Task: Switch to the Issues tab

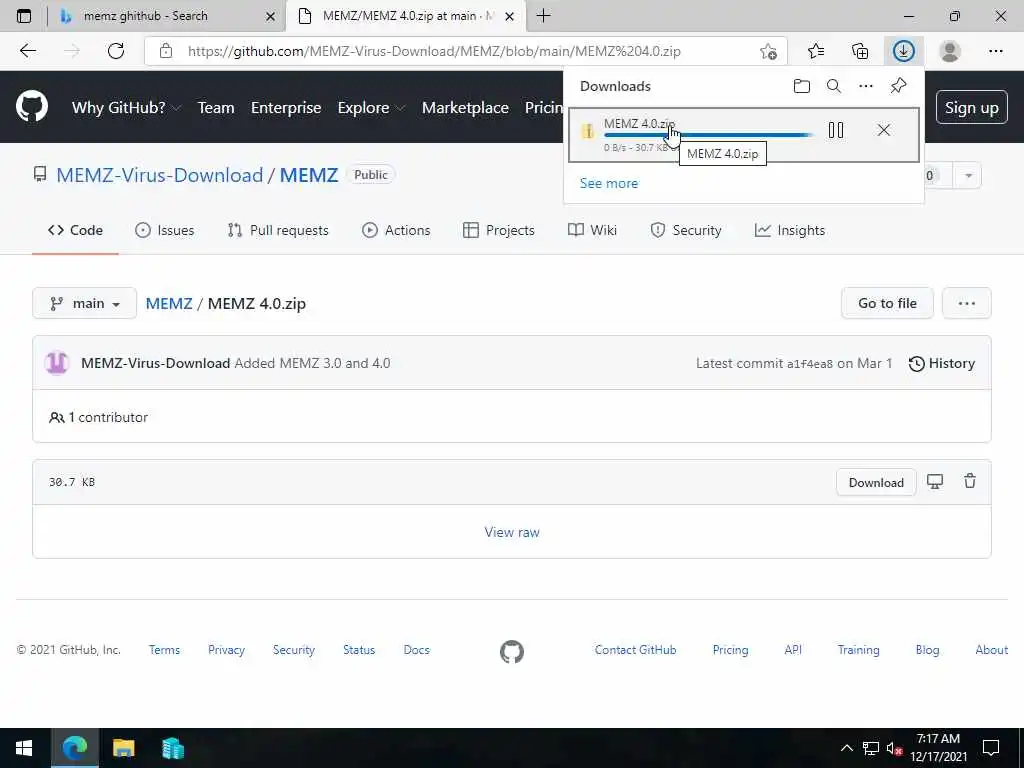Action: [x=164, y=230]
